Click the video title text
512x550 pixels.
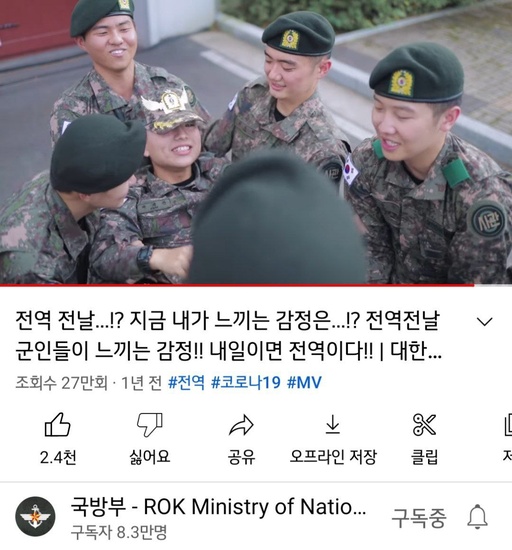[228, 335]
